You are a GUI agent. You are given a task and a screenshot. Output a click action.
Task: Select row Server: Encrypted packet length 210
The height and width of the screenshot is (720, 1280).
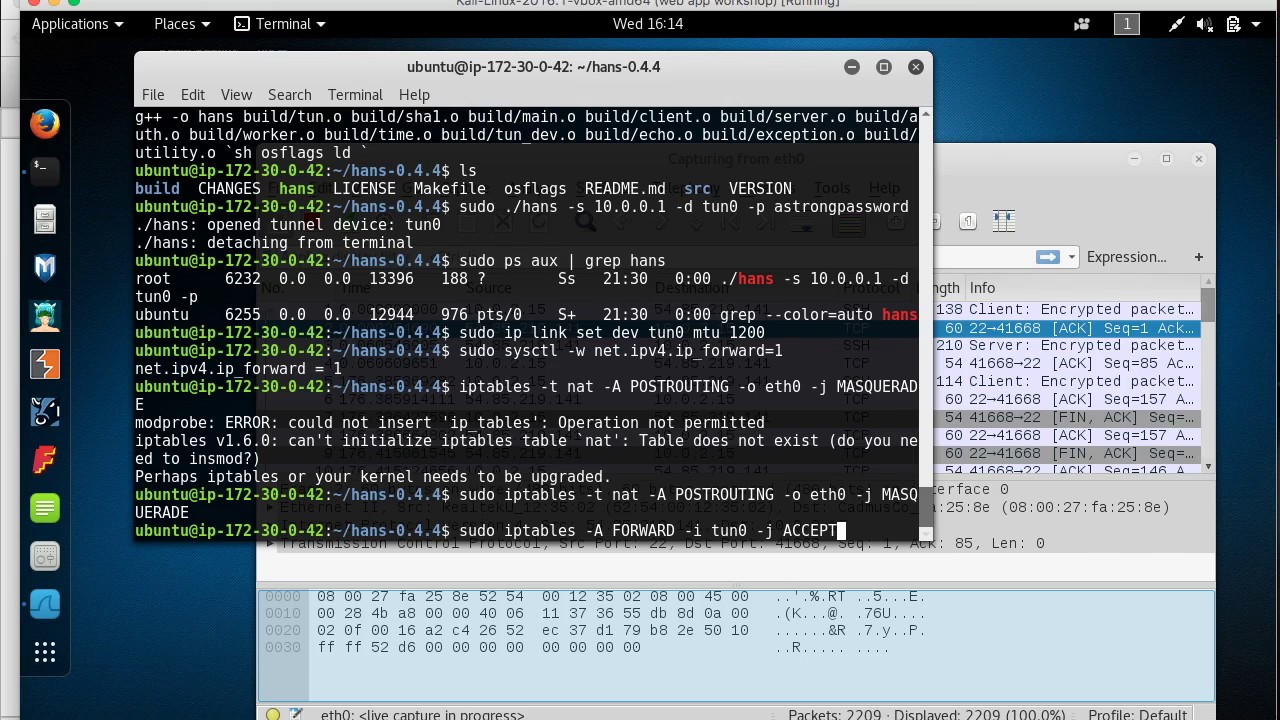[x=1069, y=346]
